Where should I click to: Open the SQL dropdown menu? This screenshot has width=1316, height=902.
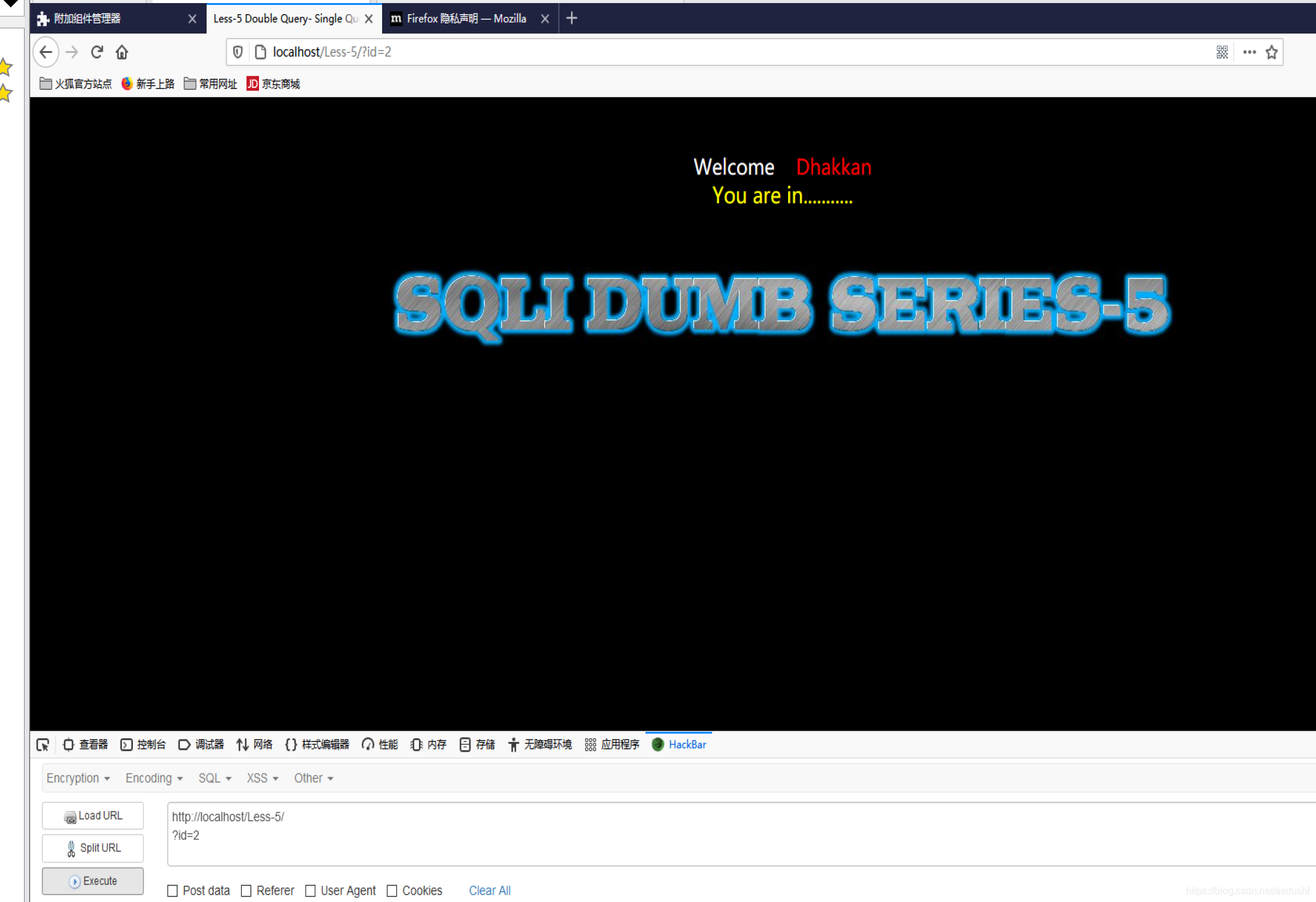pyautogui.click(x=214, y=778)
